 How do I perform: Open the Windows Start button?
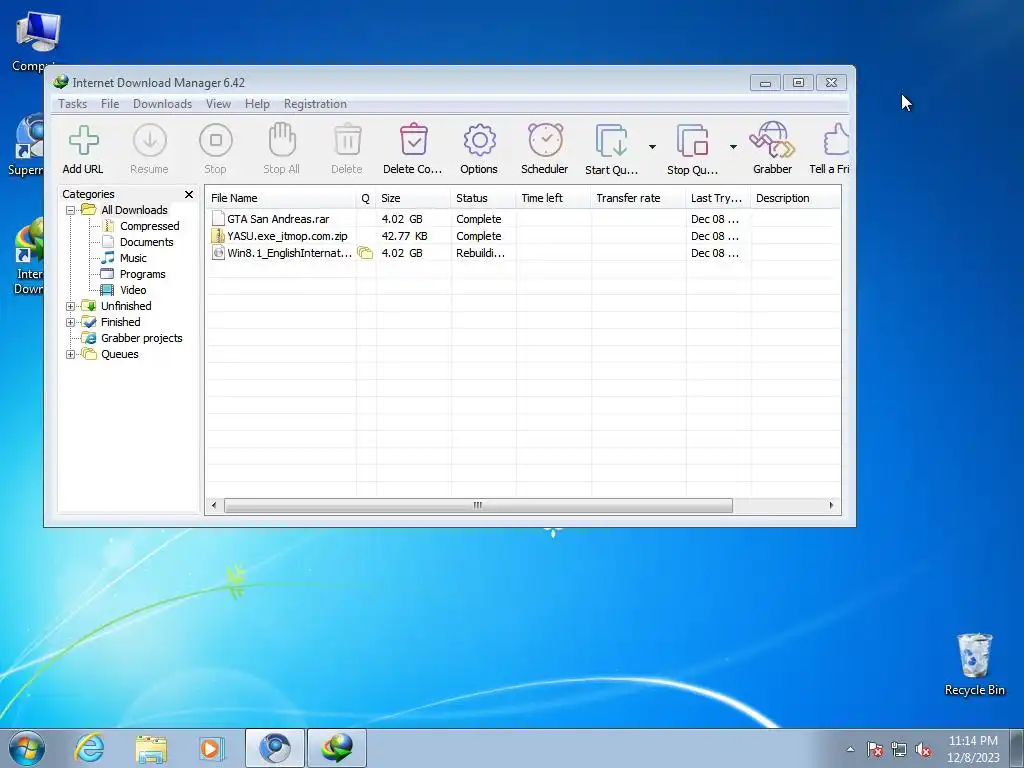27,748
